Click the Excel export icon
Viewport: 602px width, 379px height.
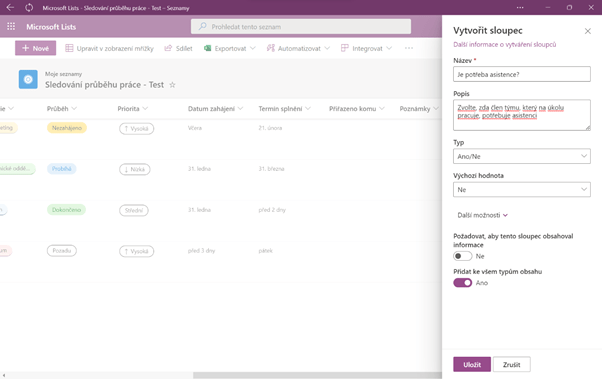[x=207, y=48]
